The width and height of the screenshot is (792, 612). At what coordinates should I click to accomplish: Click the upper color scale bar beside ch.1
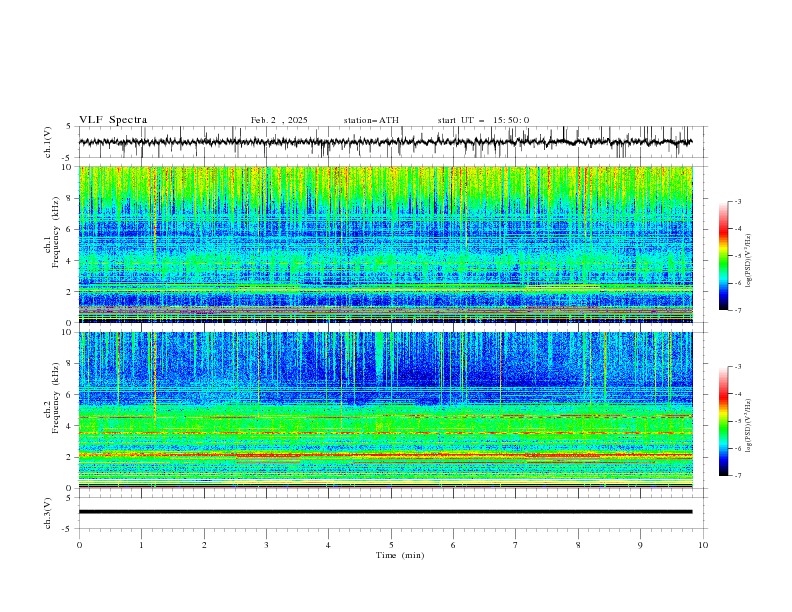point(723,256)
